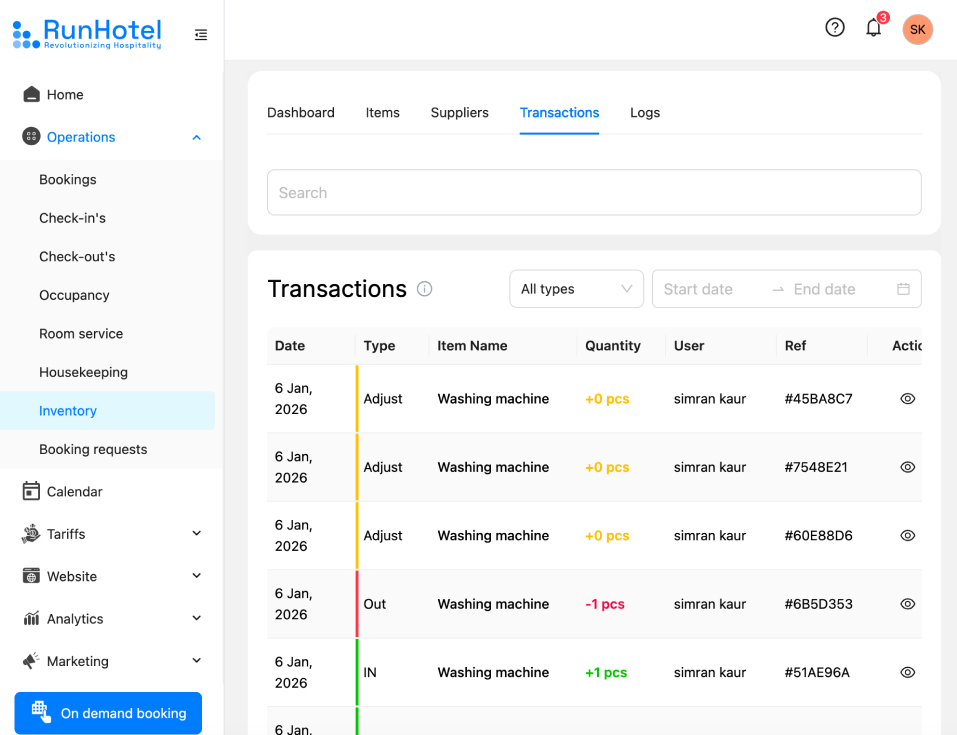The width and height of the screenshot is (957, 735).
Task: Click the transactions Search box
Action: pyautogui.click(x=594, y=192)
